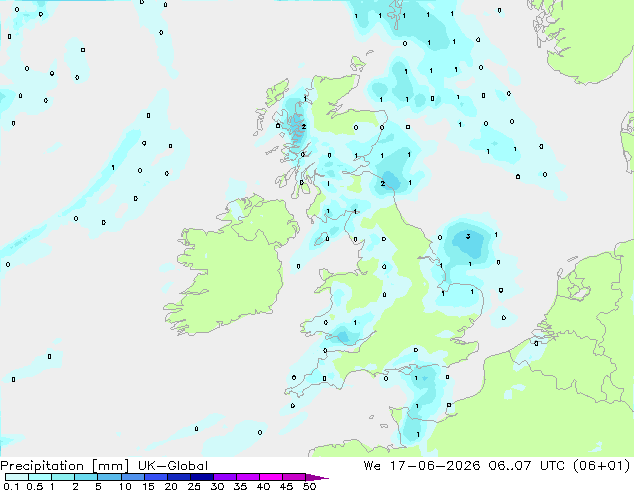
Task: Click the above-50 arrow tip of the legend
Action: (x=317, y=477)
